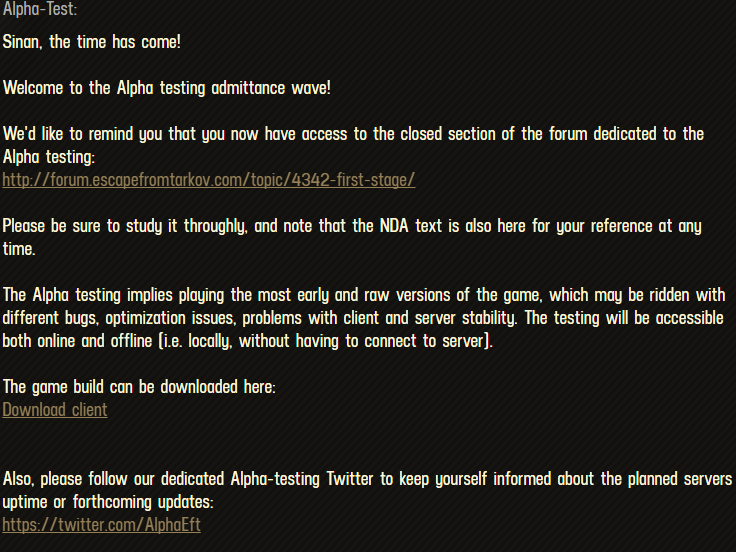This screenshot has height=552, width=736.
Task: Open the twitter.com/AlphaEft link
Action: tap(101, 525)
